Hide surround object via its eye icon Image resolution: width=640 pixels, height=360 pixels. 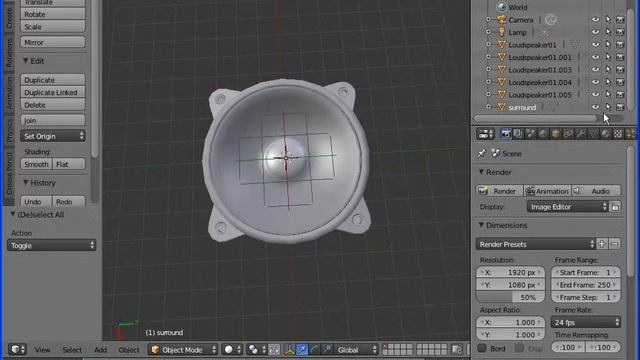pyautogui.click(x=596, y=107)
